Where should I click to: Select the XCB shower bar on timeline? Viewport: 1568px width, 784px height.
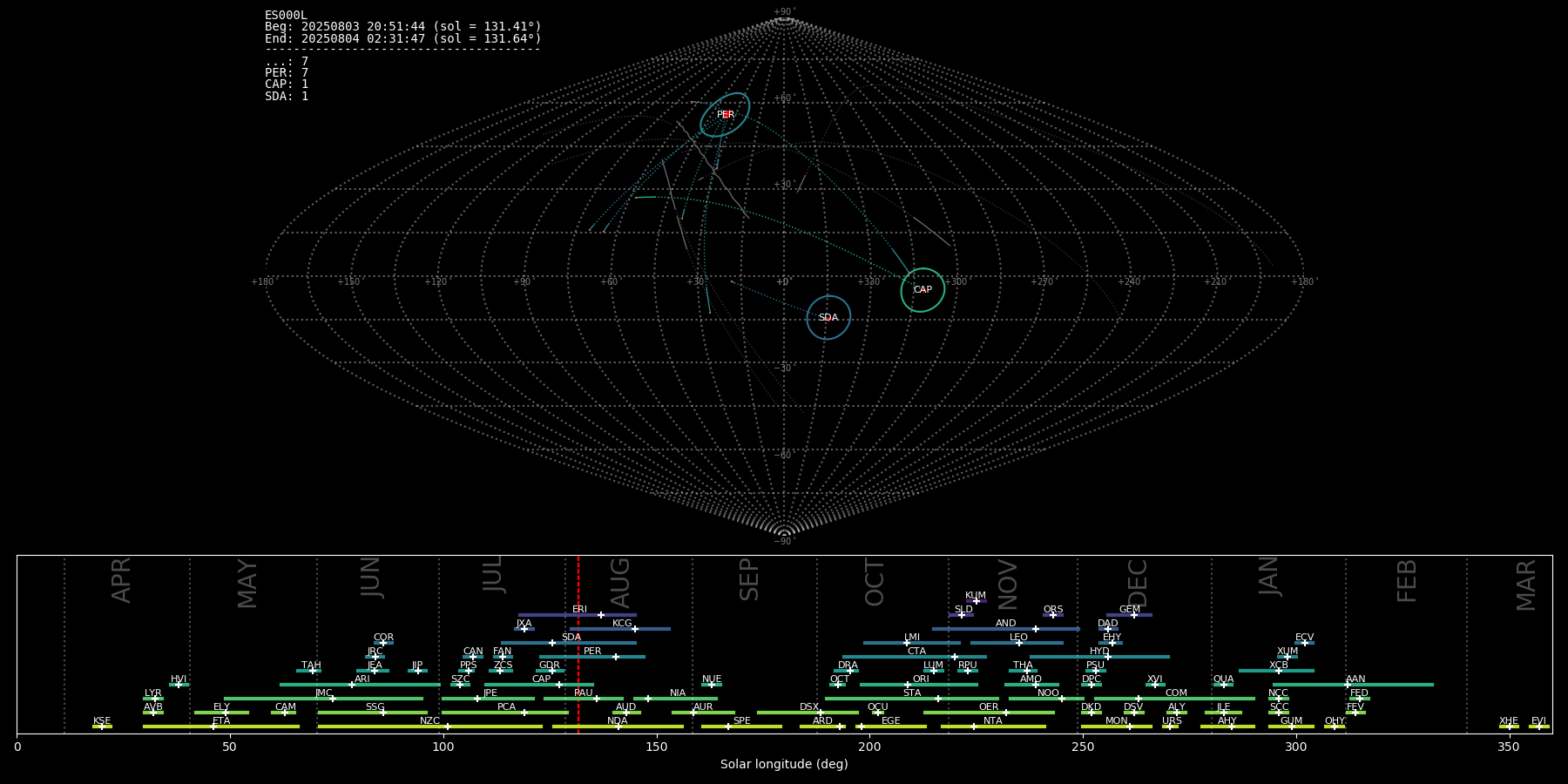click(x=1276, y=671)
